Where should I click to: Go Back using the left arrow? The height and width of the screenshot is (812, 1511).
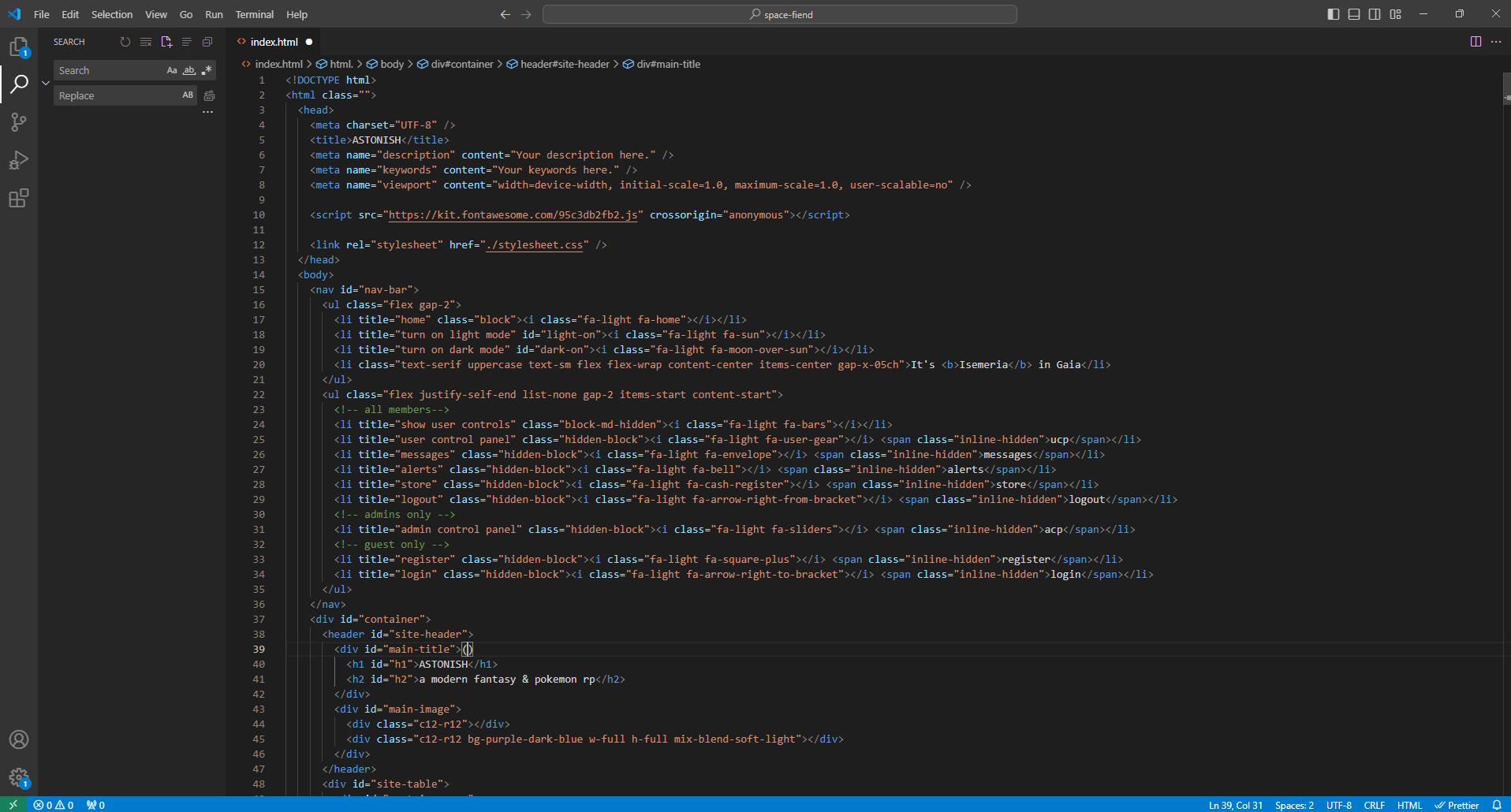point(506,14)
